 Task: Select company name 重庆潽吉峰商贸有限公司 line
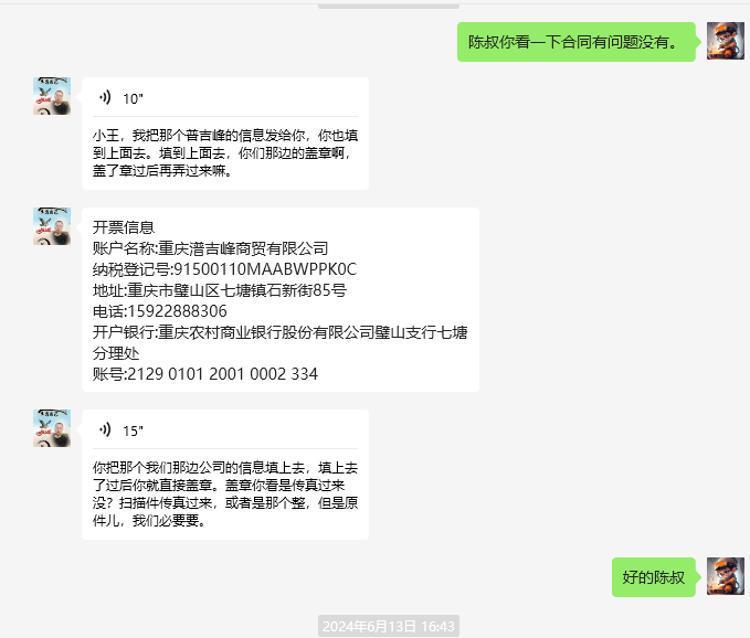pos(210,248)
